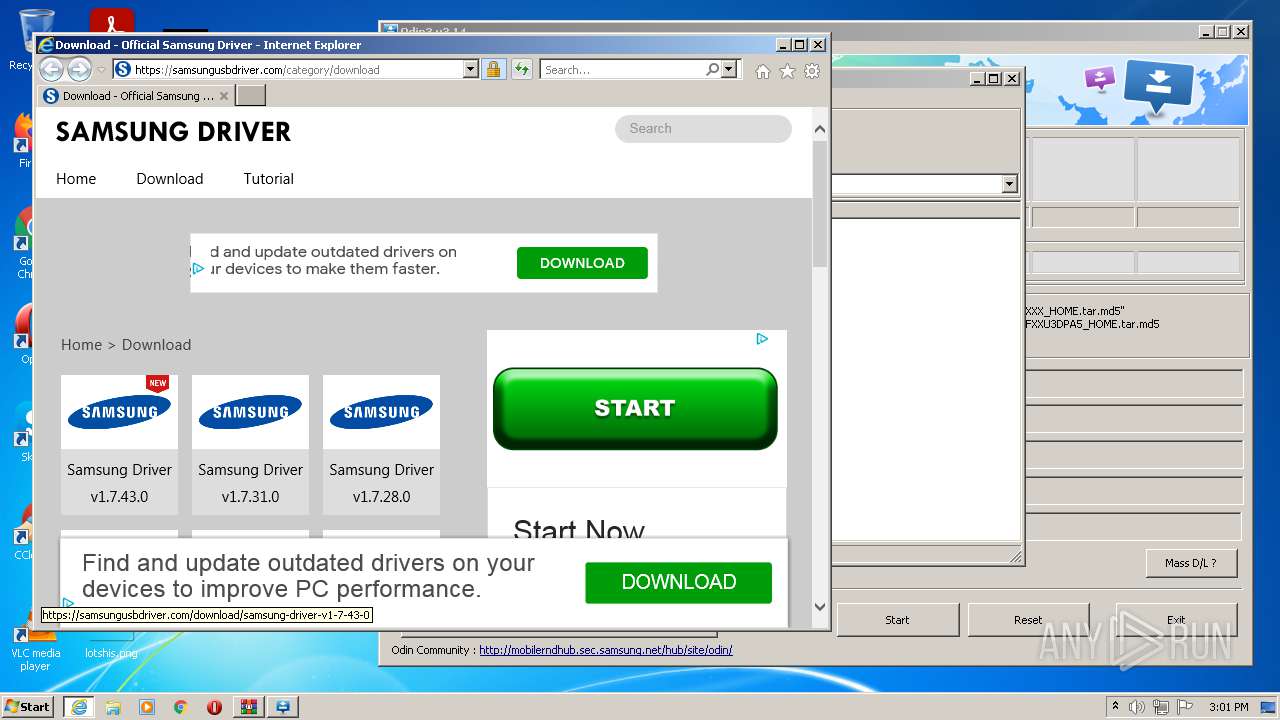Open the Home menu item
Image resolution: width=1280 pixels, height=720 pixels.
pyautogui.click(x=76, y=179)
